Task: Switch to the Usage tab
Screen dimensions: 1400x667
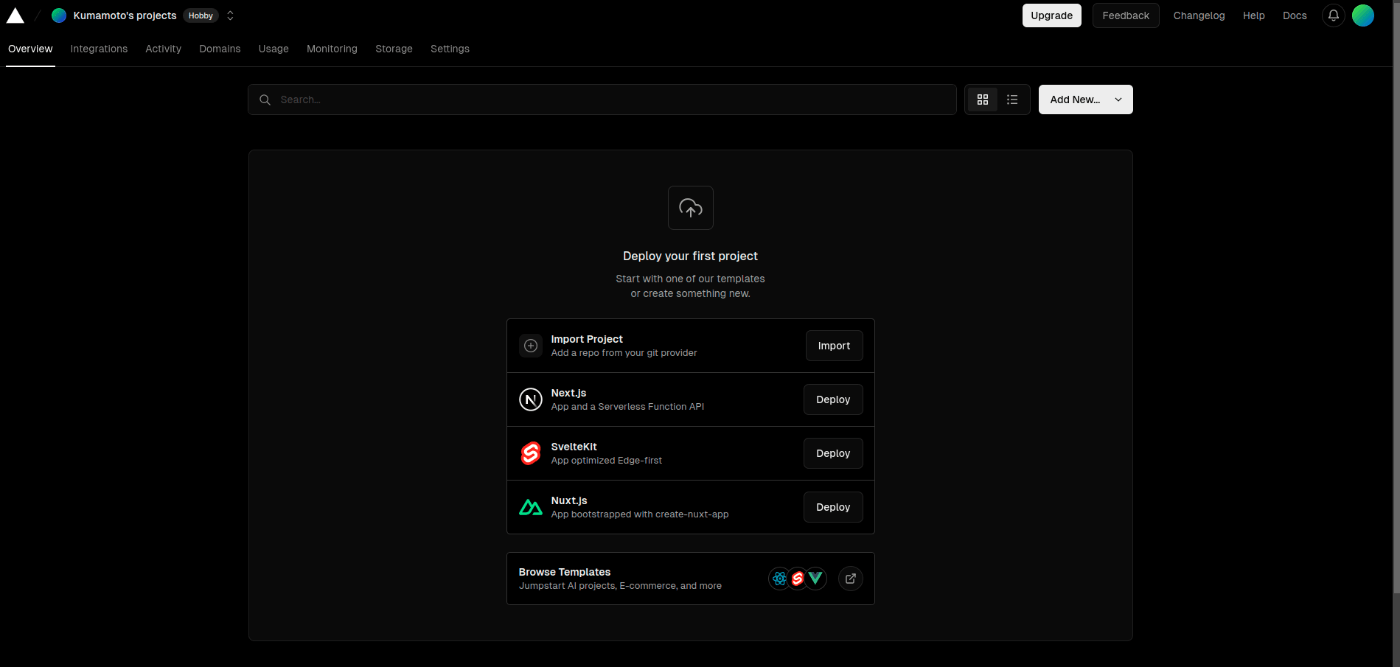Action: click(273, 48)
